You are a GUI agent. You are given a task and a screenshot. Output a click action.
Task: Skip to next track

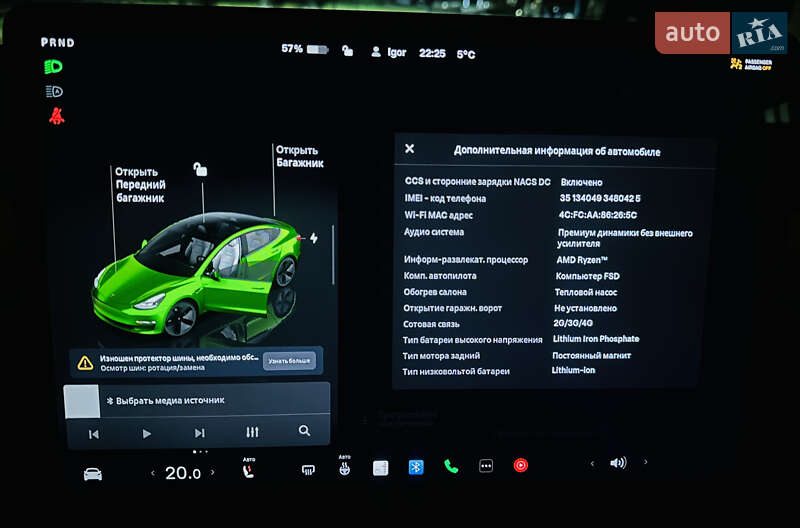coord(199,433)
